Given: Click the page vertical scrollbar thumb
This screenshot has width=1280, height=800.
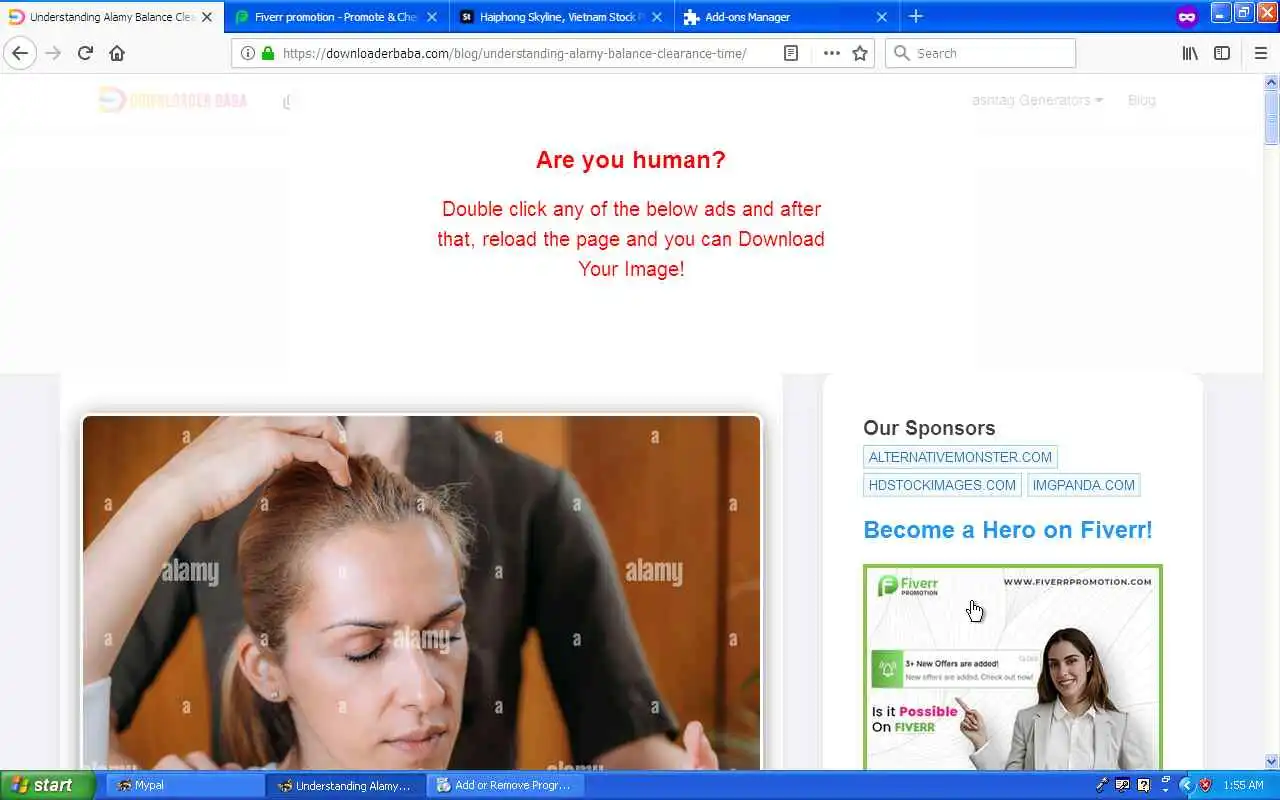Looking at the screenshot, I should point(1272,118).
